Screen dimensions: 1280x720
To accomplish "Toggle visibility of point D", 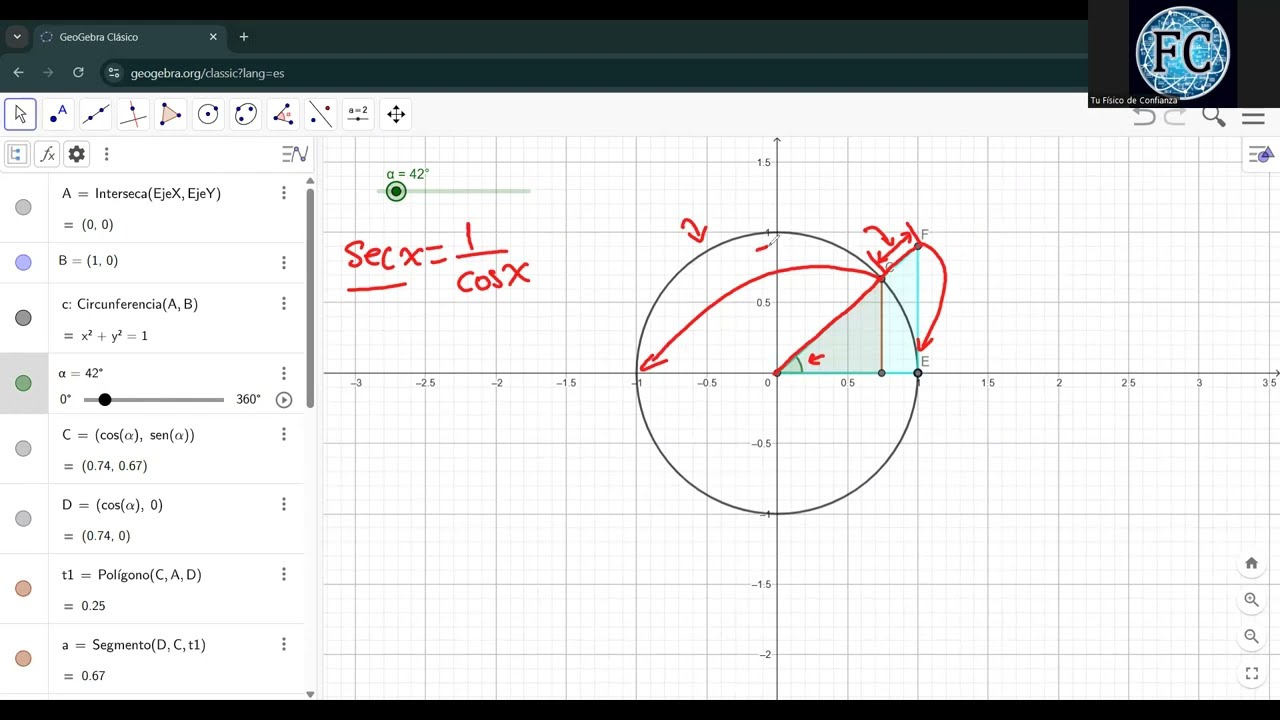I will pyautogui.click(x=23, y=519).
